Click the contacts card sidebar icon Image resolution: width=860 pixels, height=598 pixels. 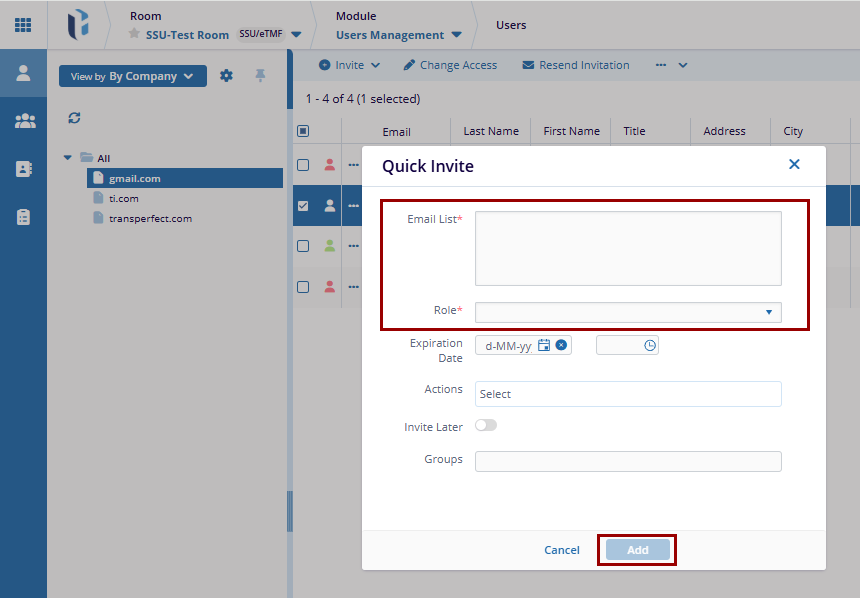tap(24, 169)
